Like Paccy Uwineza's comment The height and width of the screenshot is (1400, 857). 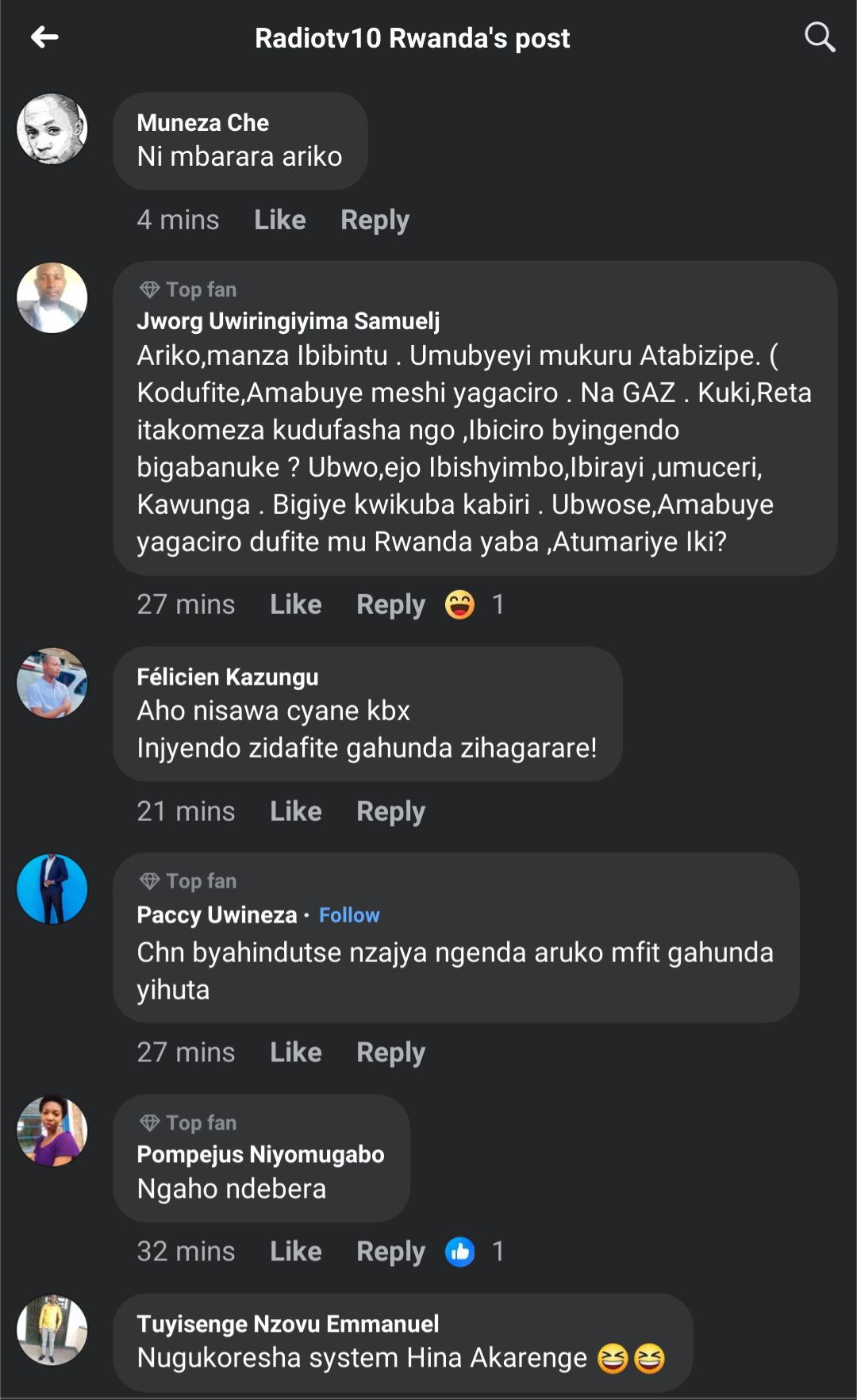coord(296,1053)
